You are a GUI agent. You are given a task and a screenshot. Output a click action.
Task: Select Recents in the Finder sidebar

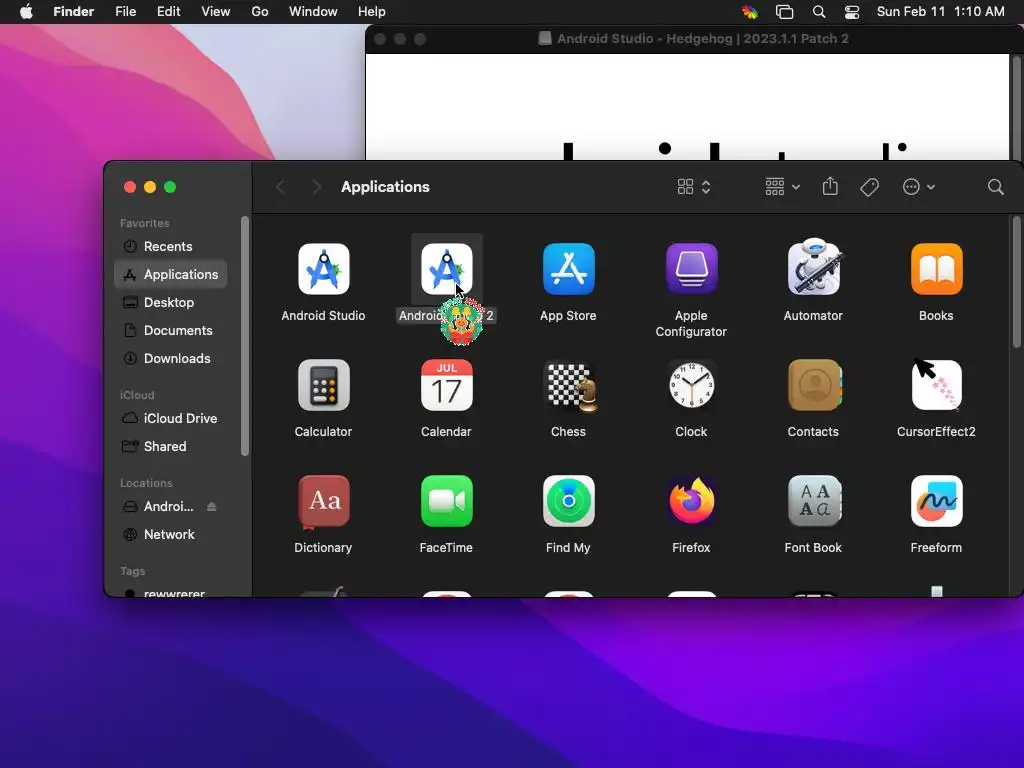tap(171, 246)
